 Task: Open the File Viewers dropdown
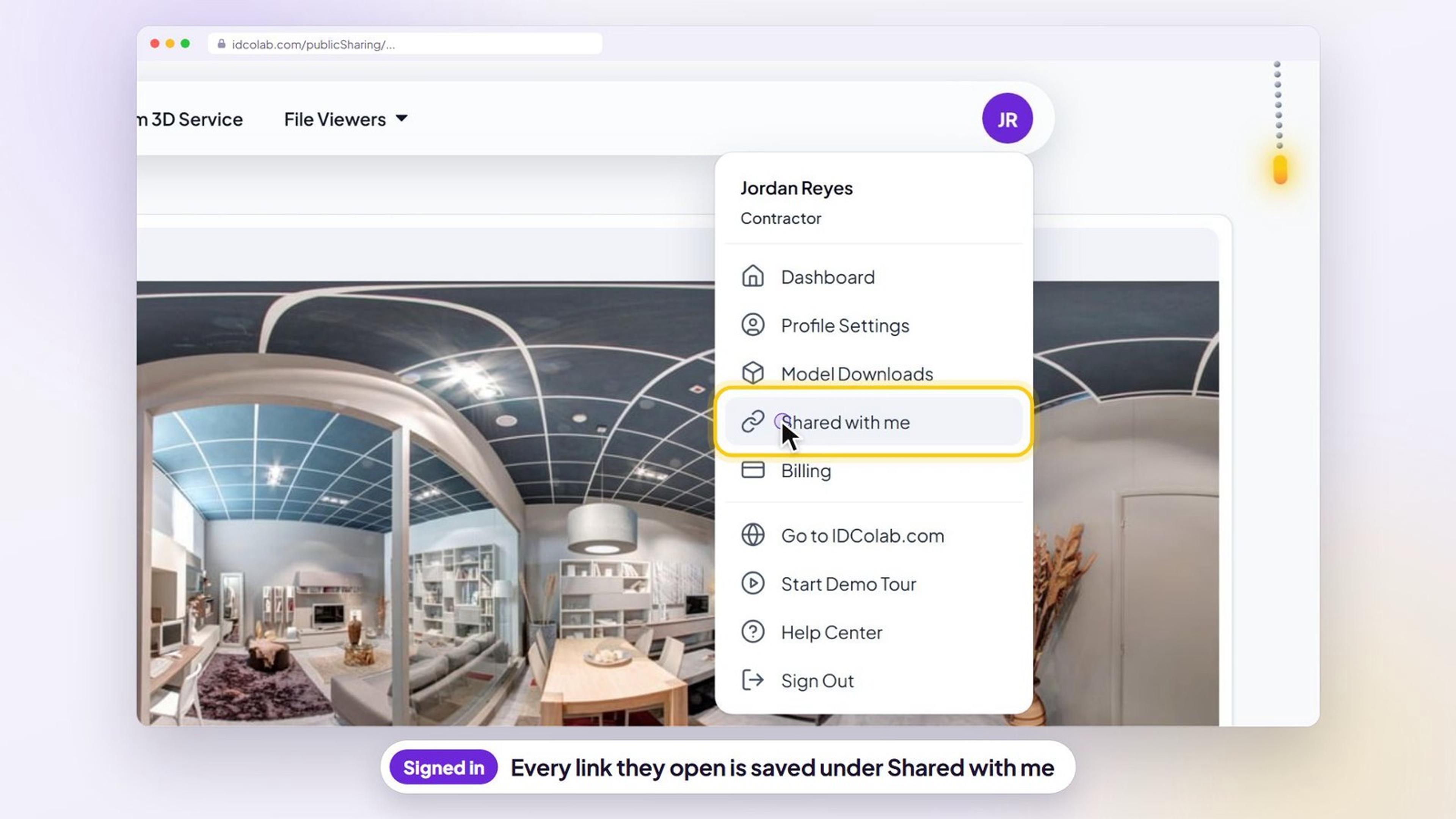tap(345, 119)
